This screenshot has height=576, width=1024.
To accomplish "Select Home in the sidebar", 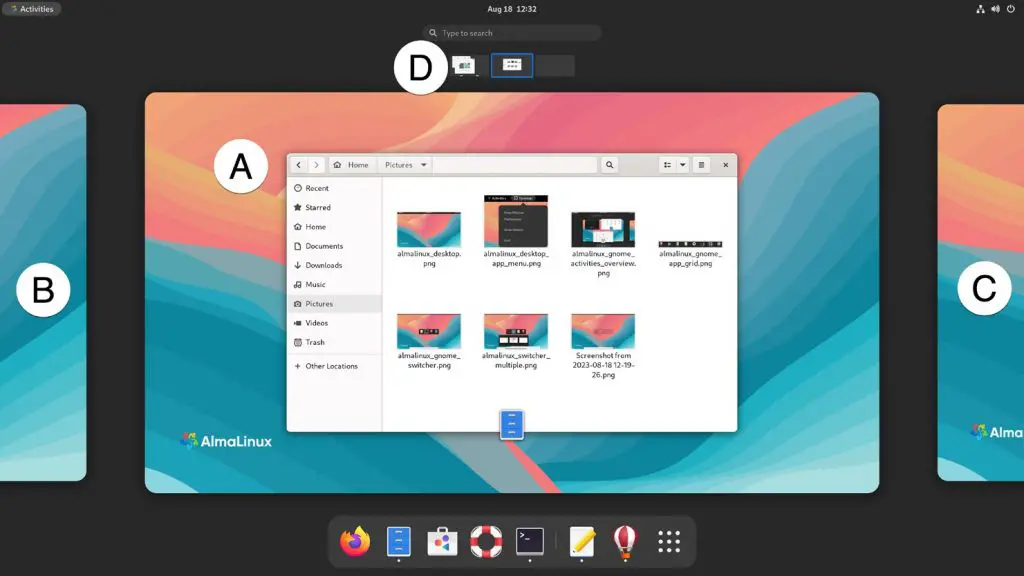I will pos(334,227).
